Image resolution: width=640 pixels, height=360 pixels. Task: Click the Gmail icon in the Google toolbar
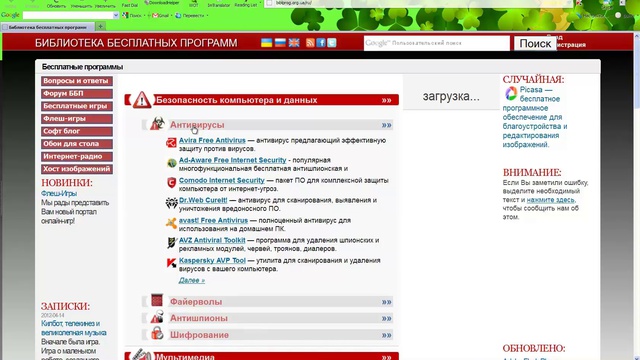tap(155, 16)
